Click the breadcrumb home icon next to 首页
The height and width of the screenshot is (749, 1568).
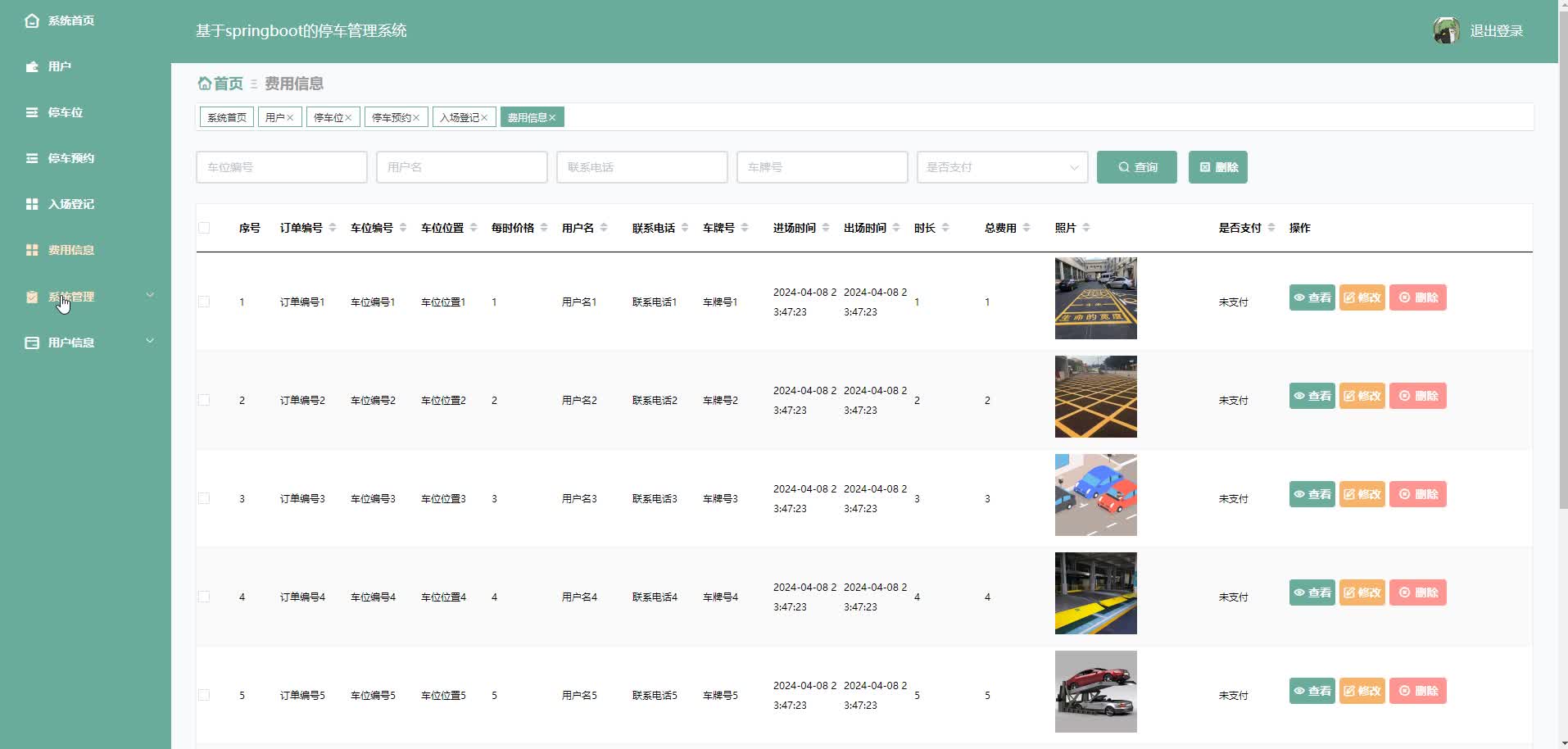205,84
